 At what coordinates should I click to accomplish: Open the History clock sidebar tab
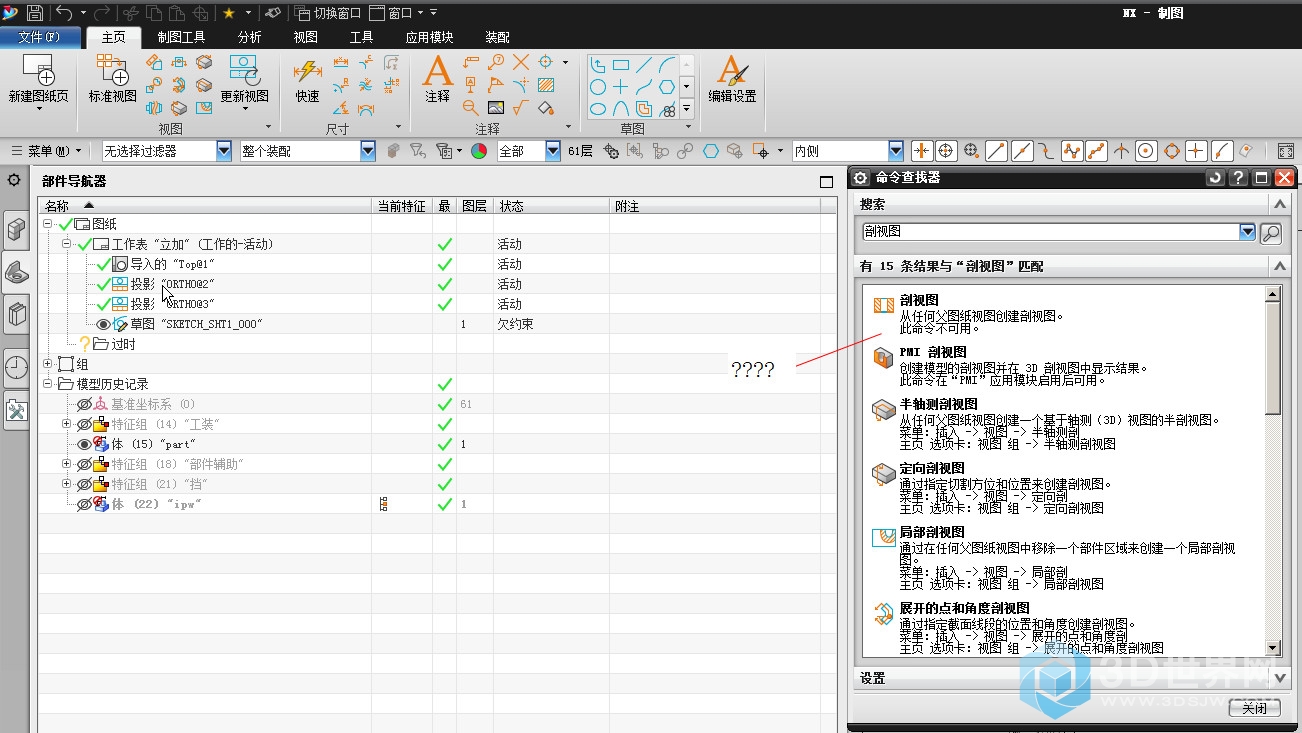click(17, 366)
